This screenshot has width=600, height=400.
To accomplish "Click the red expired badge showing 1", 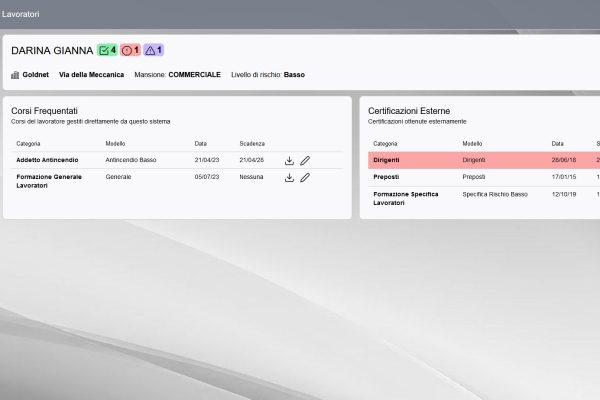I will (x=130, y=50).
